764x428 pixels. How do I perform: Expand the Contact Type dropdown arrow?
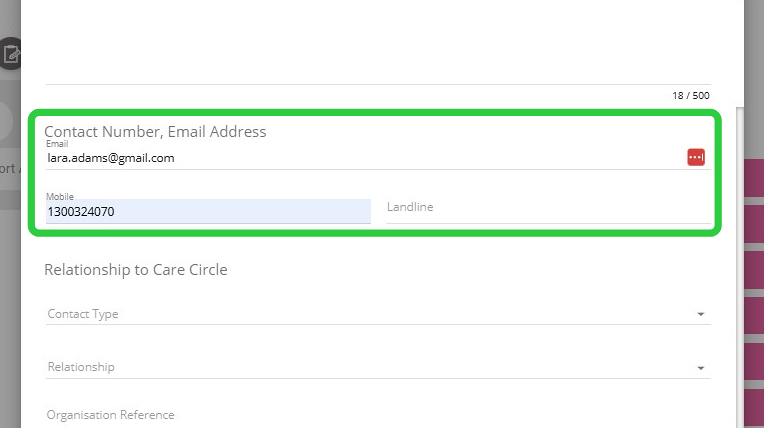(x=700, y=314)
